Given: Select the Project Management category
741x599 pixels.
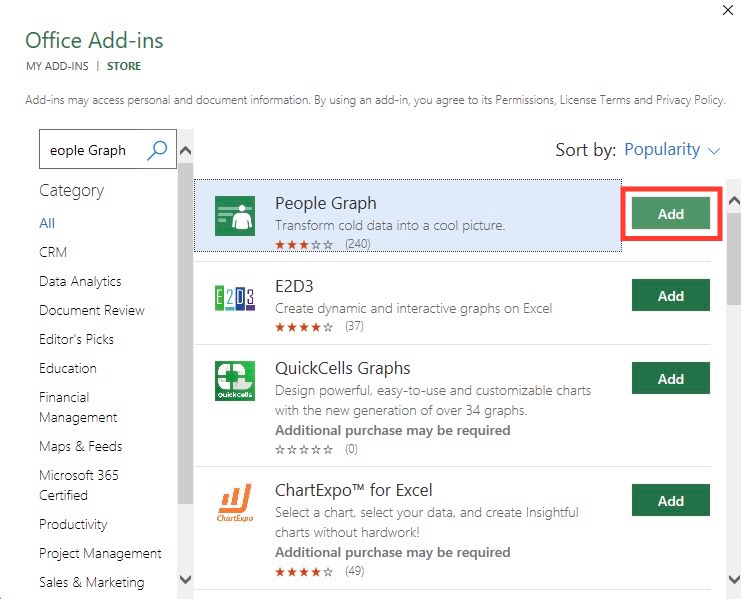Looking at the screenshot, I should tap(100, 553).
